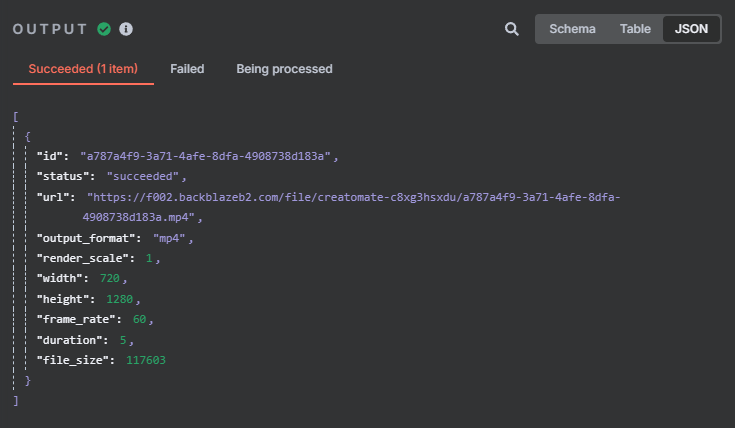Switch output view to Schema
The width and height of the screenshot is (735, 428).
[x=572, y=29]
